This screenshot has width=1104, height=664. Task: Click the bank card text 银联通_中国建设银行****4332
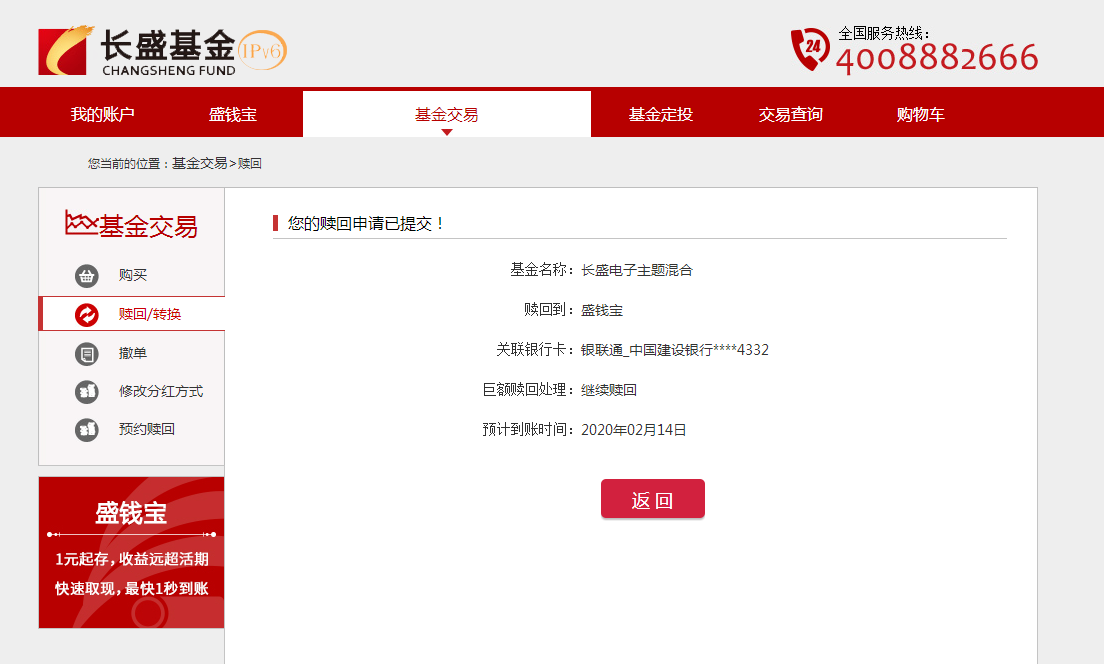tap(675, 350)
